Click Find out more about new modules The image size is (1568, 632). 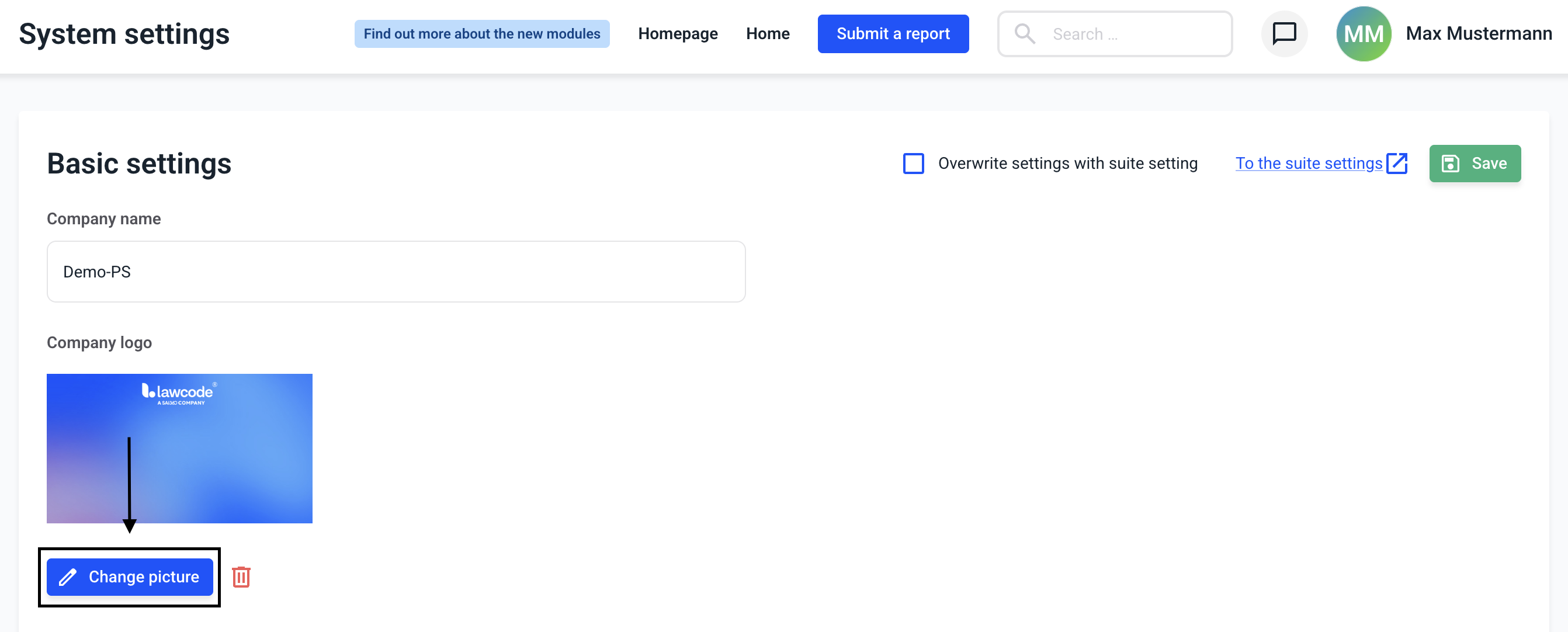[481, 33]
